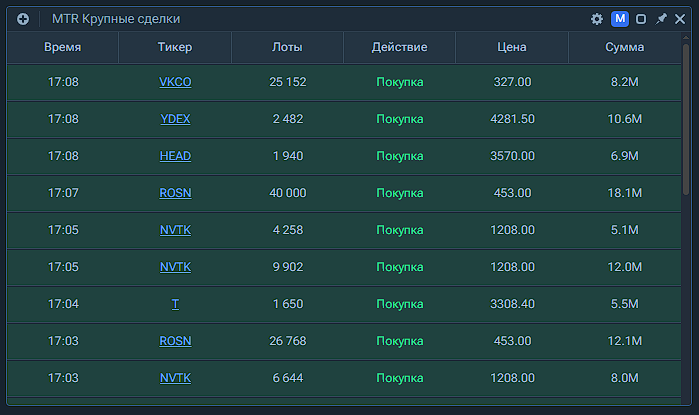Open the YDEX ticker link

[x=175, y=119]
